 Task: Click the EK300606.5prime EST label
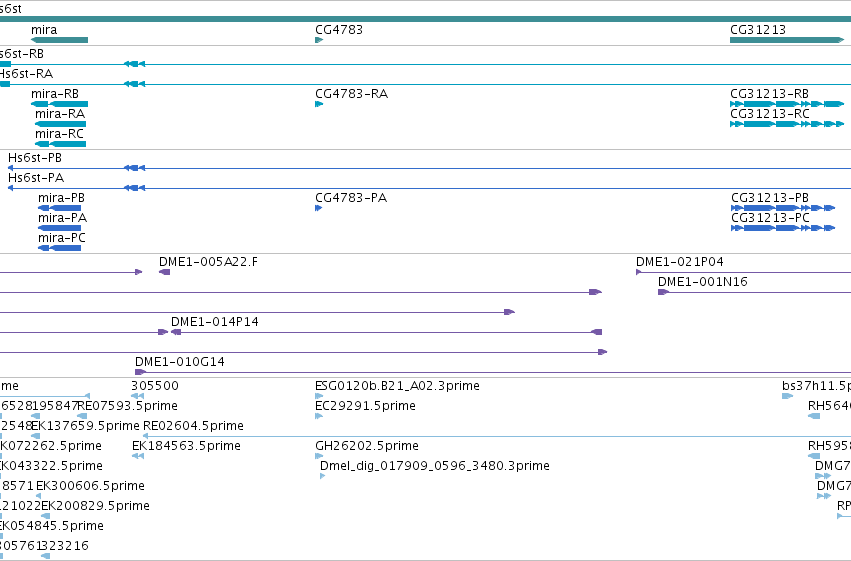click(x=91, y=486)
